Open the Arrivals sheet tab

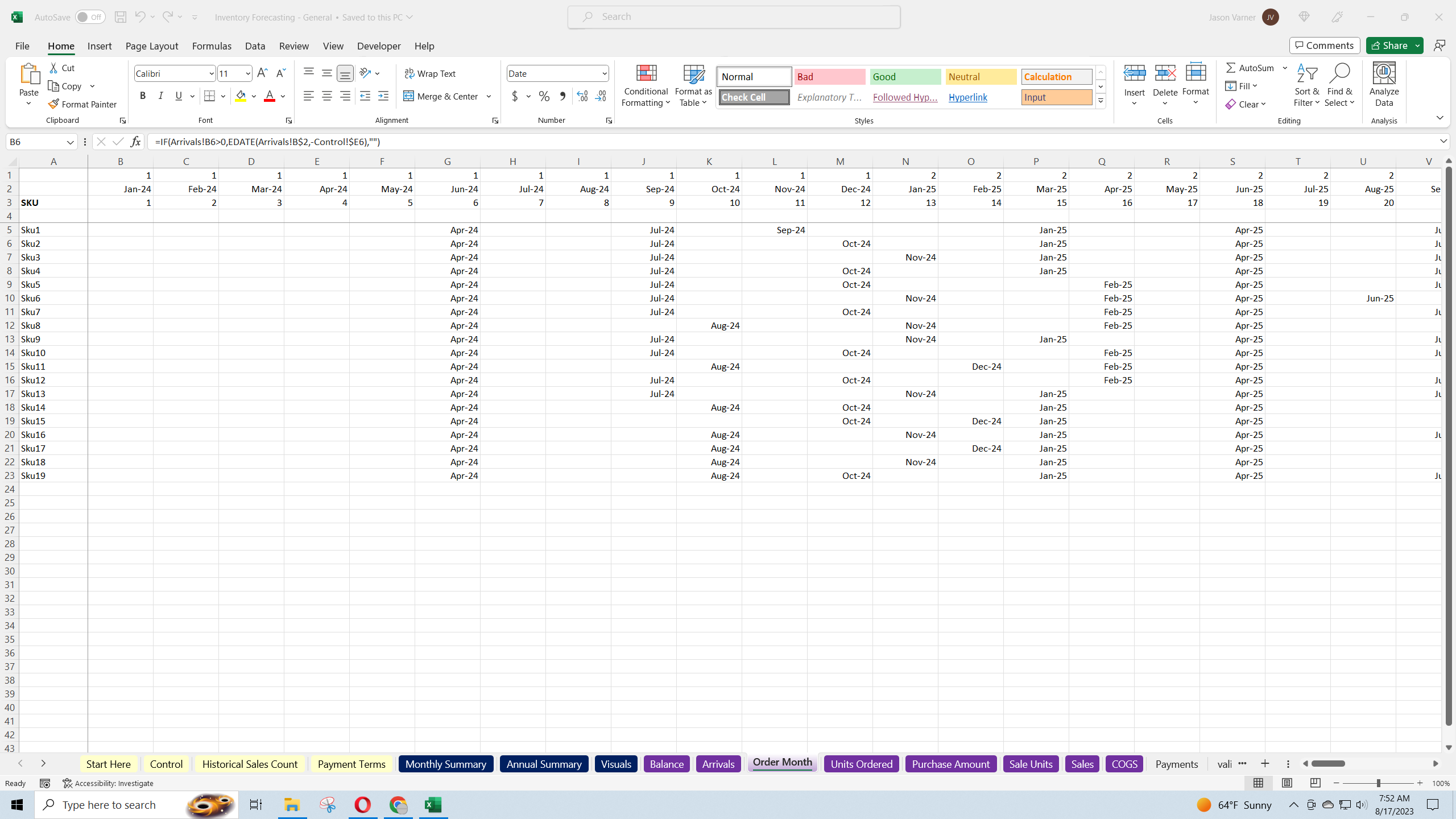pyautogui.click(x=718, y=764)
